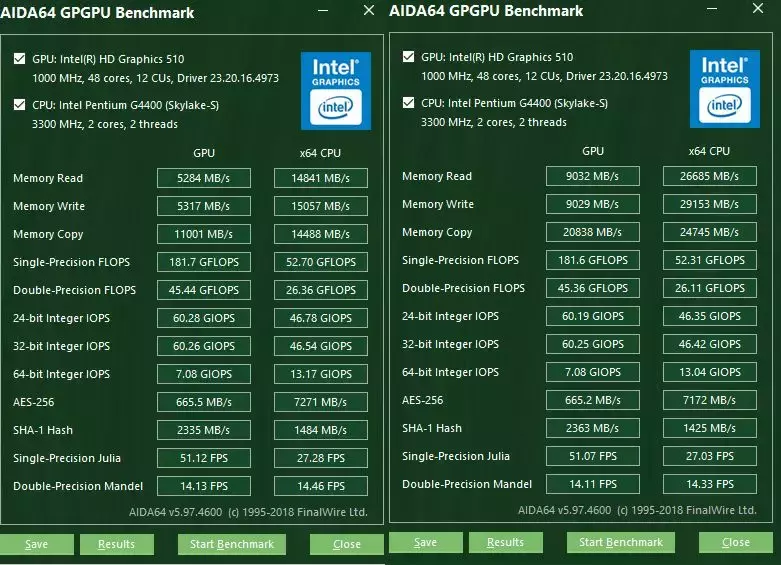Uncheck CPU Intel Pentium G4400 in left window
Image resolution: width=781 pixels, height=565 pixels.
(x=19, y=105)
